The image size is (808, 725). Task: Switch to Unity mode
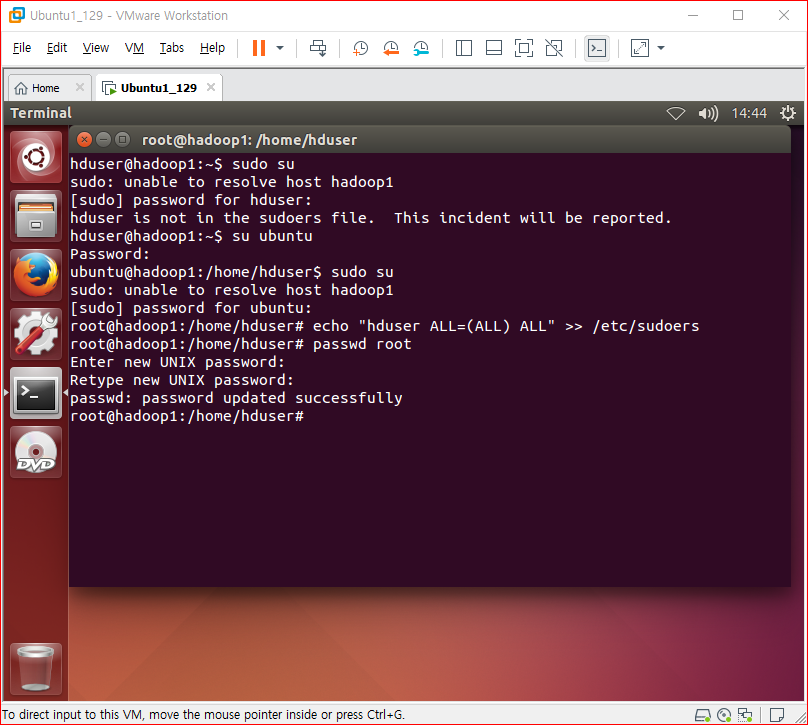pyautogui.click(x=554, y=48)
